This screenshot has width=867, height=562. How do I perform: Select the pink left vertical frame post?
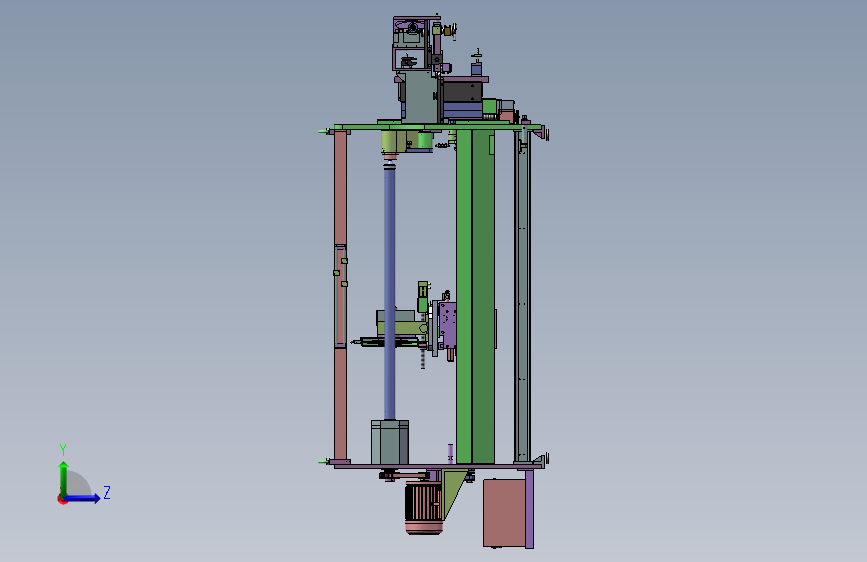tap(340, 296)
